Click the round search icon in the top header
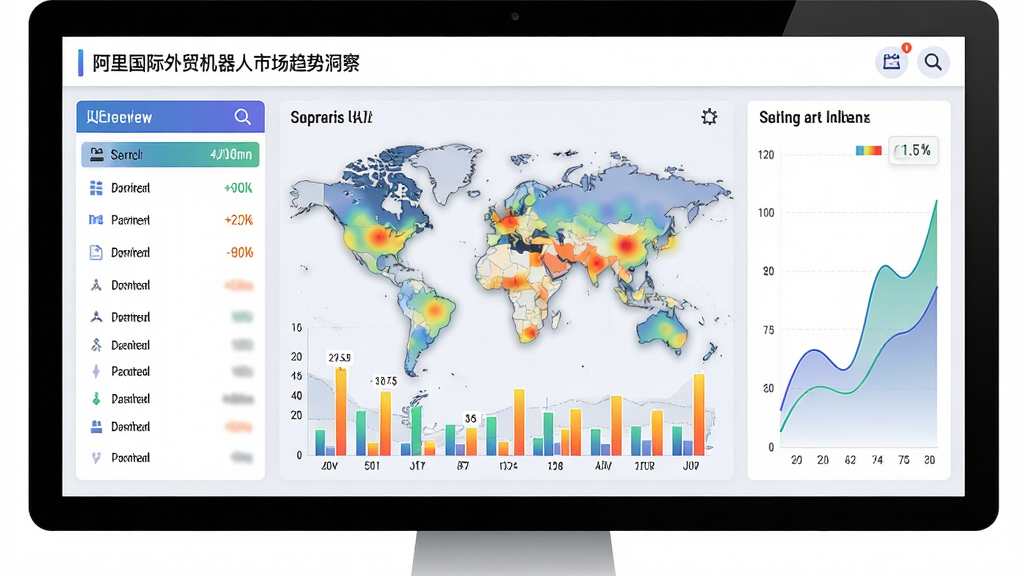This screenshot has height=576, width=1024. (x=933, y=62)
